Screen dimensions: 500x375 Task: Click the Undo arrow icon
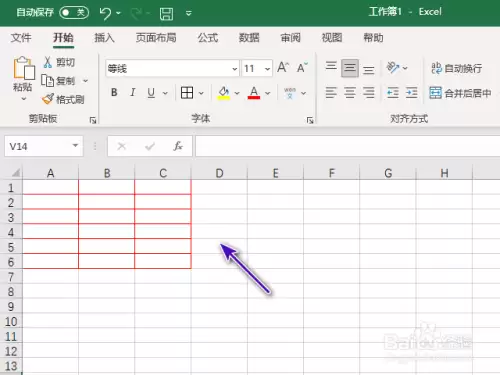105,14
